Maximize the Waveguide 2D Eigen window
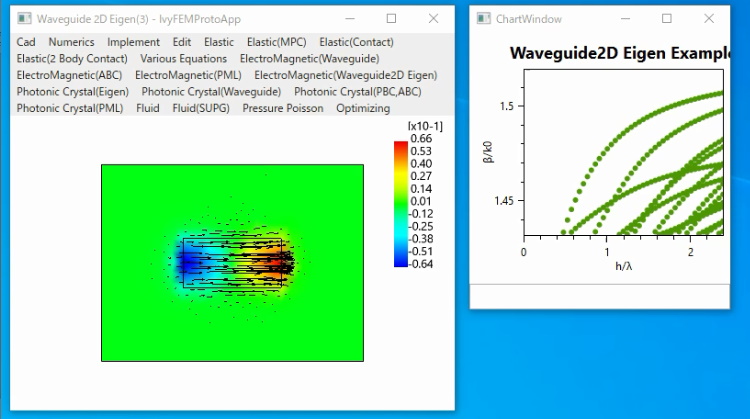 [391, 19]
